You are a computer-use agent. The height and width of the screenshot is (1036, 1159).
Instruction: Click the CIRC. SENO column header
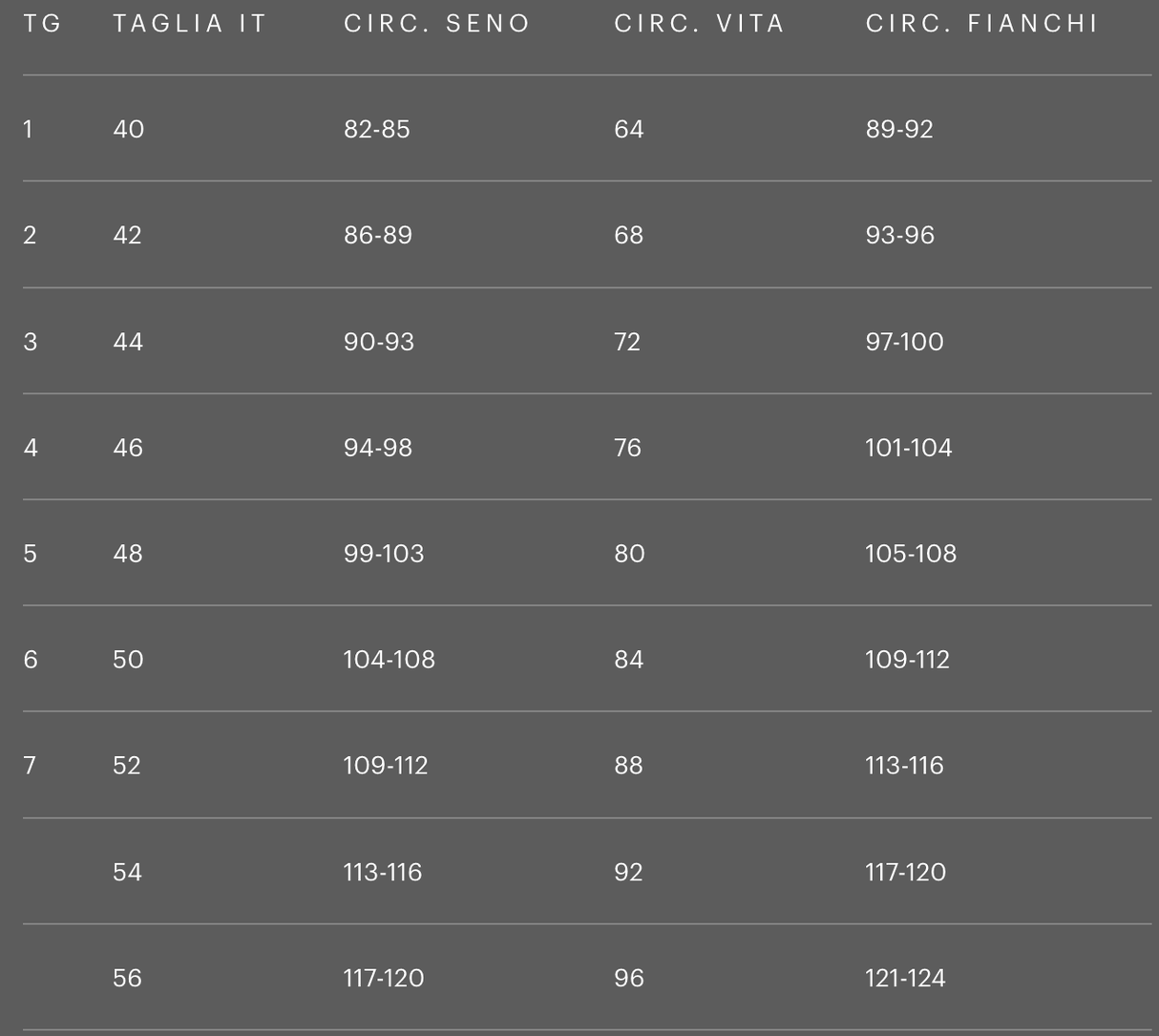pyautogui.click(x=436, y=24)
